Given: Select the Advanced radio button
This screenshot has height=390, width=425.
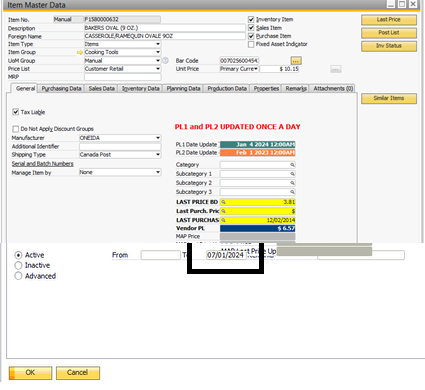Looking at the screenshot, I should coord(18,276).
